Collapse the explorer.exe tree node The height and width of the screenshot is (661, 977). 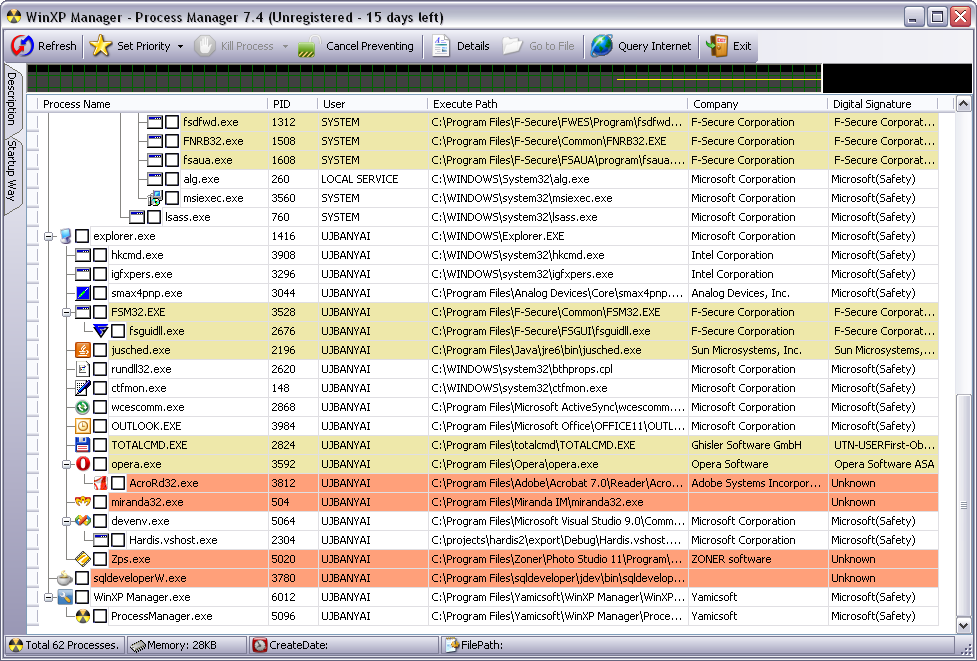49,236
